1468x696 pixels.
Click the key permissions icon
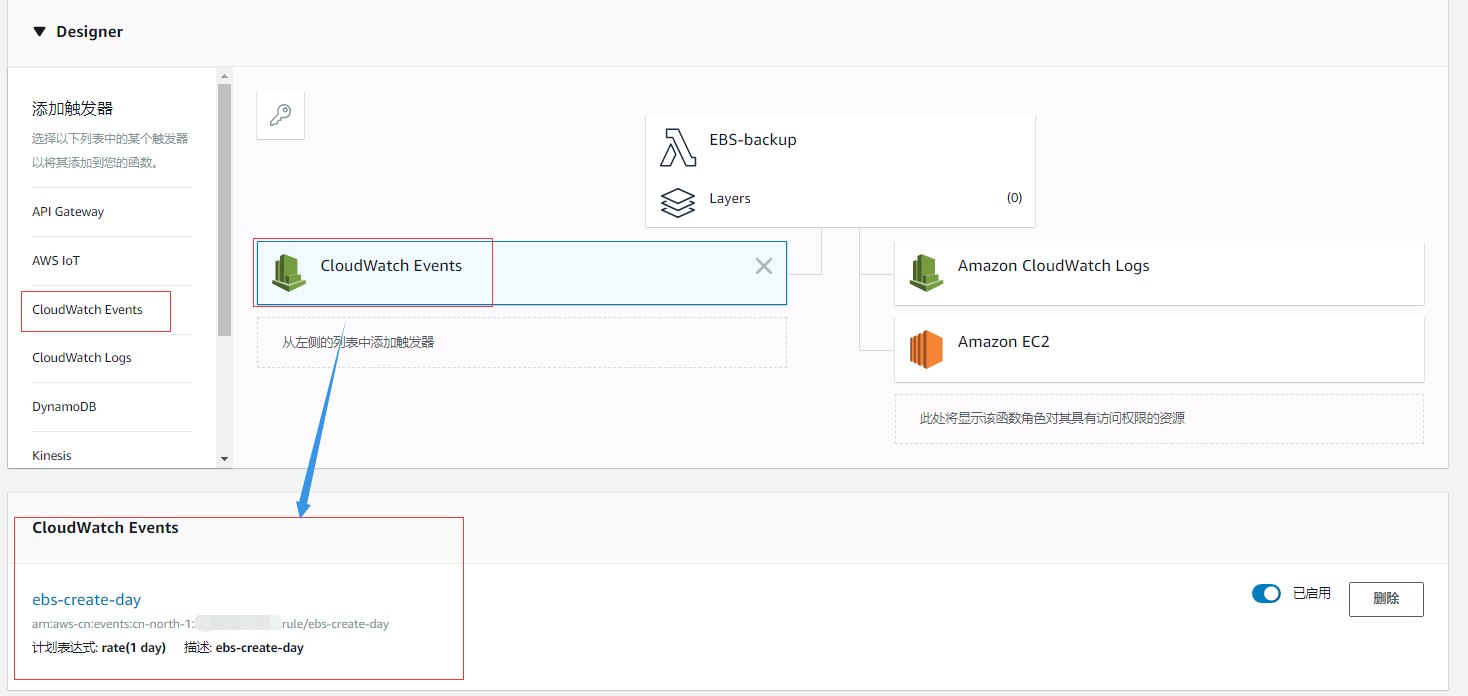pyautogui.click(x=280, y=115)
